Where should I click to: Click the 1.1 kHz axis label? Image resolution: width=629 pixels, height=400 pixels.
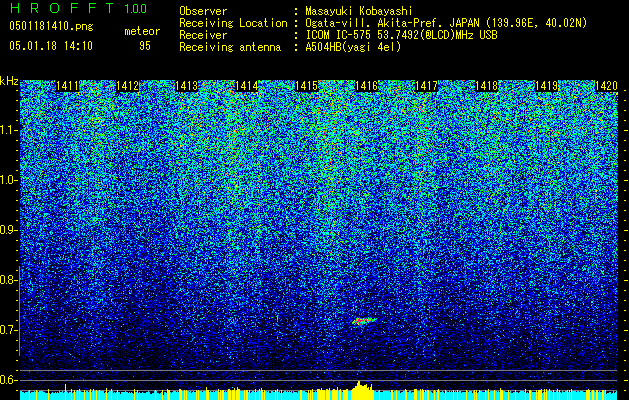tap(8, 130)
